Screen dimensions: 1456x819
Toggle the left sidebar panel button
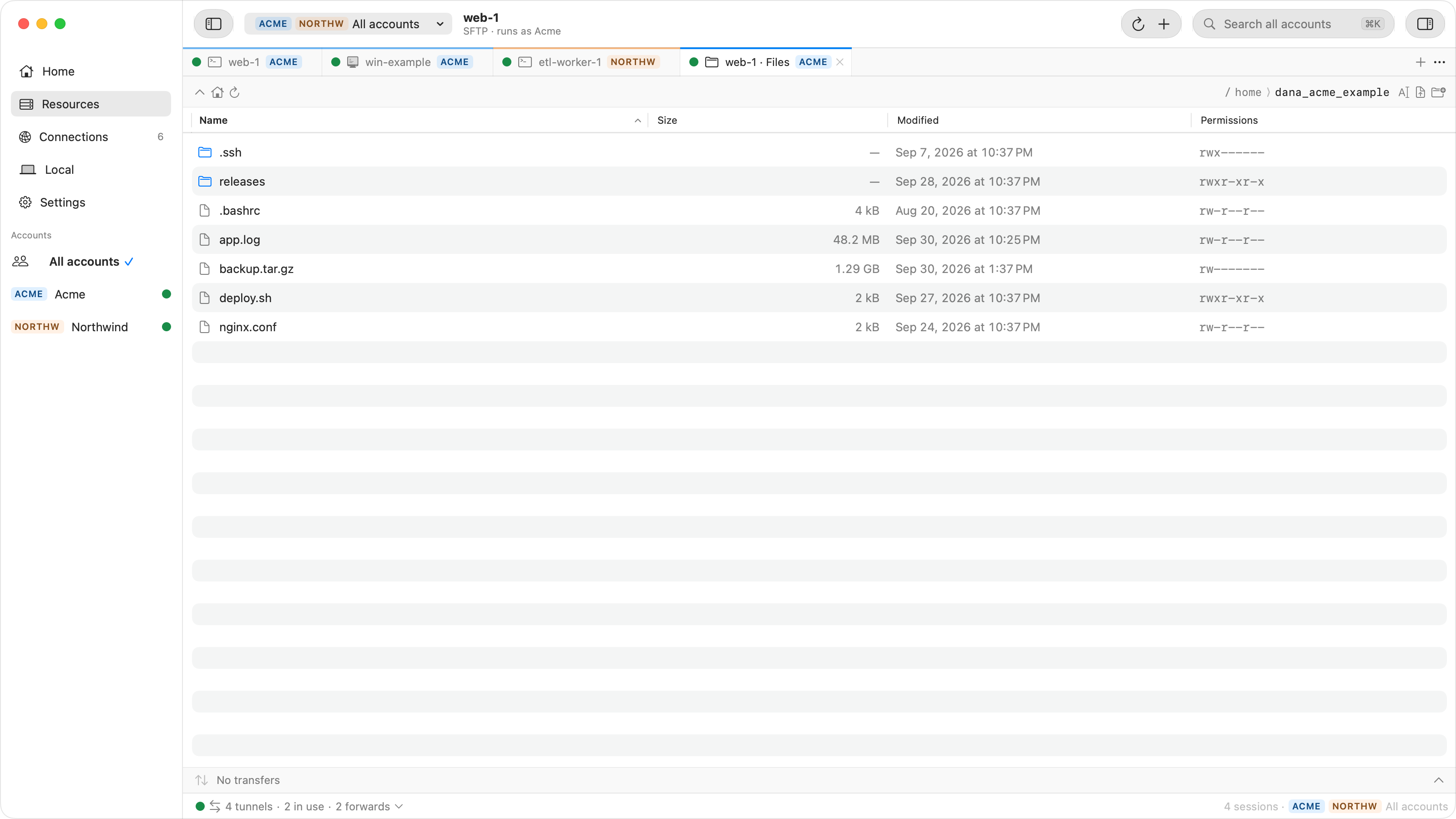tap(213, 24)
